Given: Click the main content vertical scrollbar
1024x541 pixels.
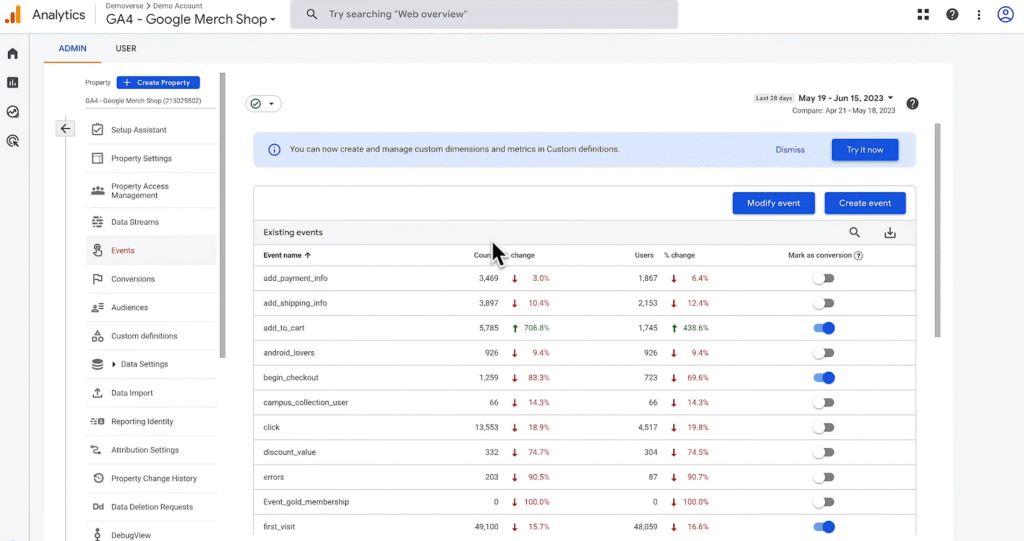Looking at the screenshot, I should tap(937, 230).
